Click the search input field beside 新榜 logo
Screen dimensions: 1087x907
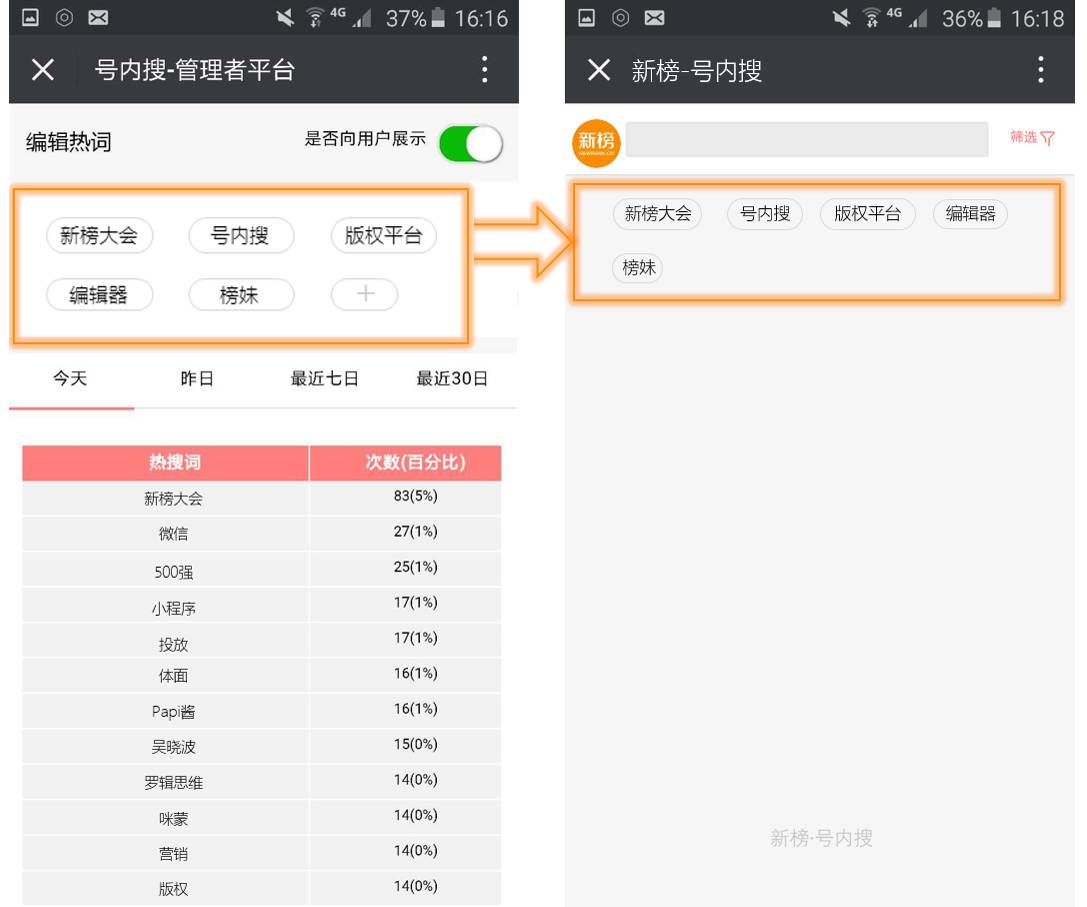(806, 140)
